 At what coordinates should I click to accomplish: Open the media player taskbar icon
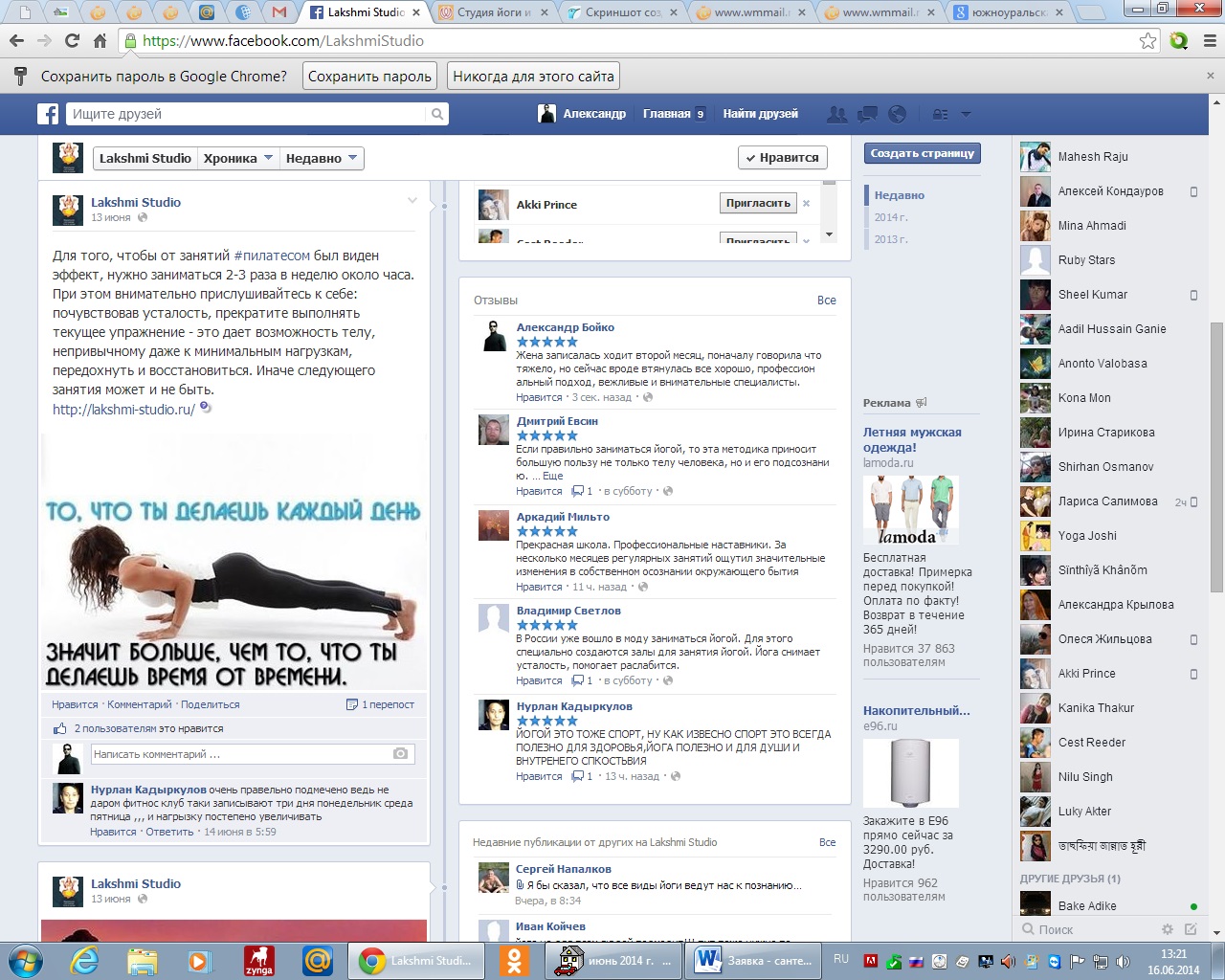tap(200, 960)
